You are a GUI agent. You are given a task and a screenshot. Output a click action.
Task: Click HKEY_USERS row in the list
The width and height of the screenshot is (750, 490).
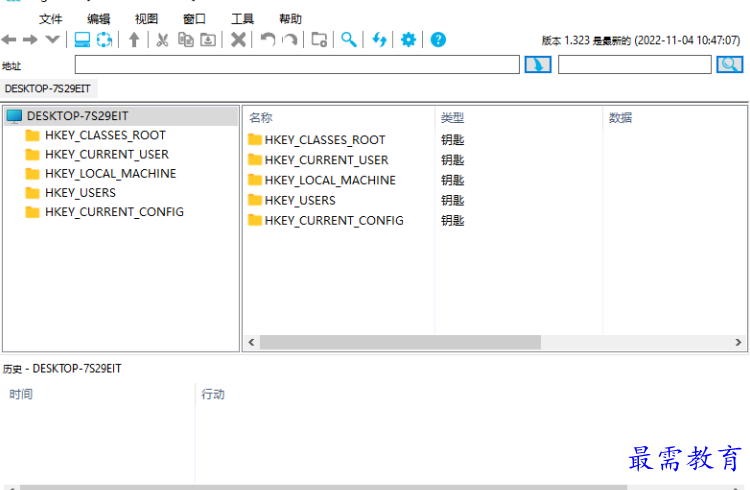292,200
